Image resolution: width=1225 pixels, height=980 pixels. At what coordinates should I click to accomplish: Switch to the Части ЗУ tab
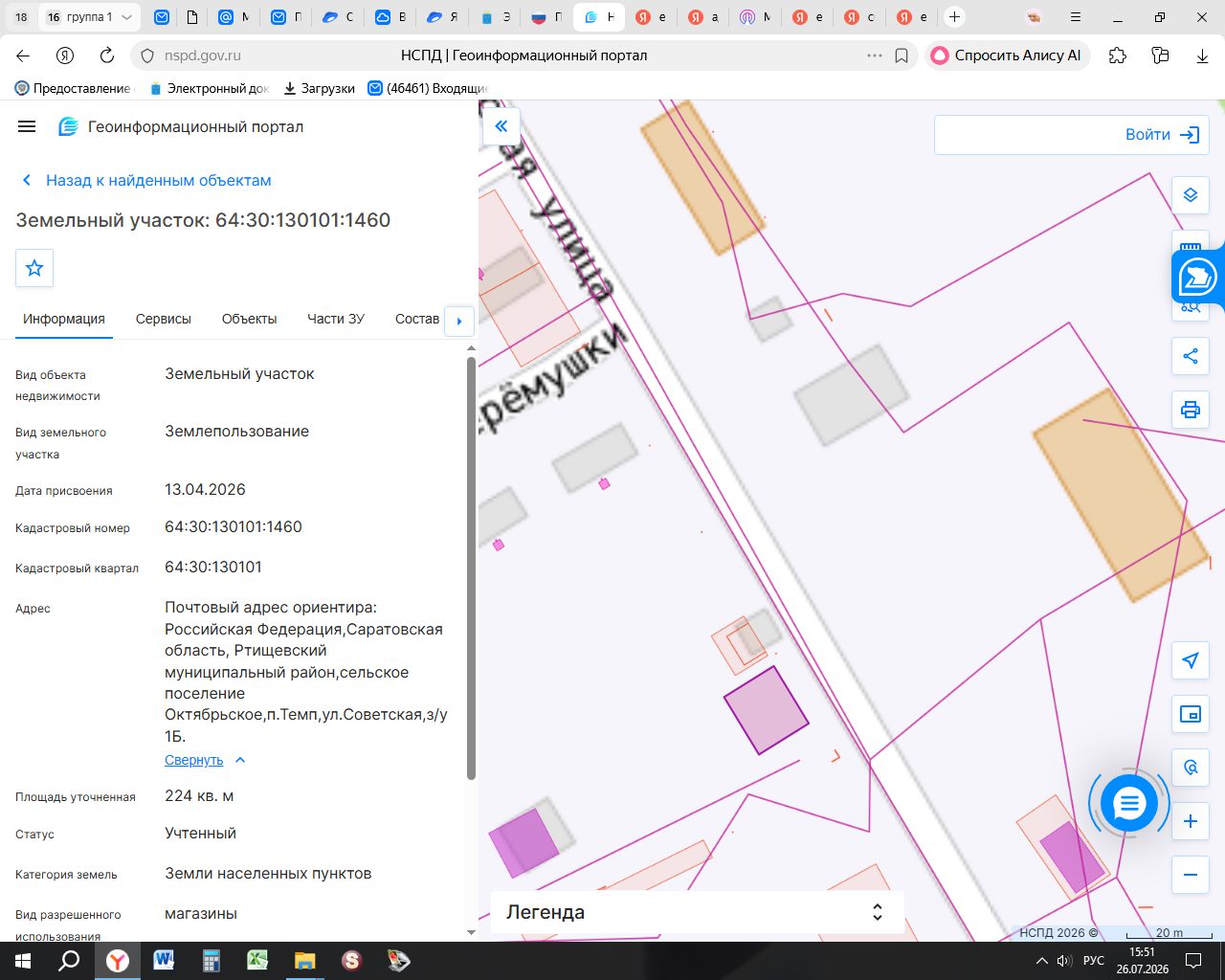(336, 319)
